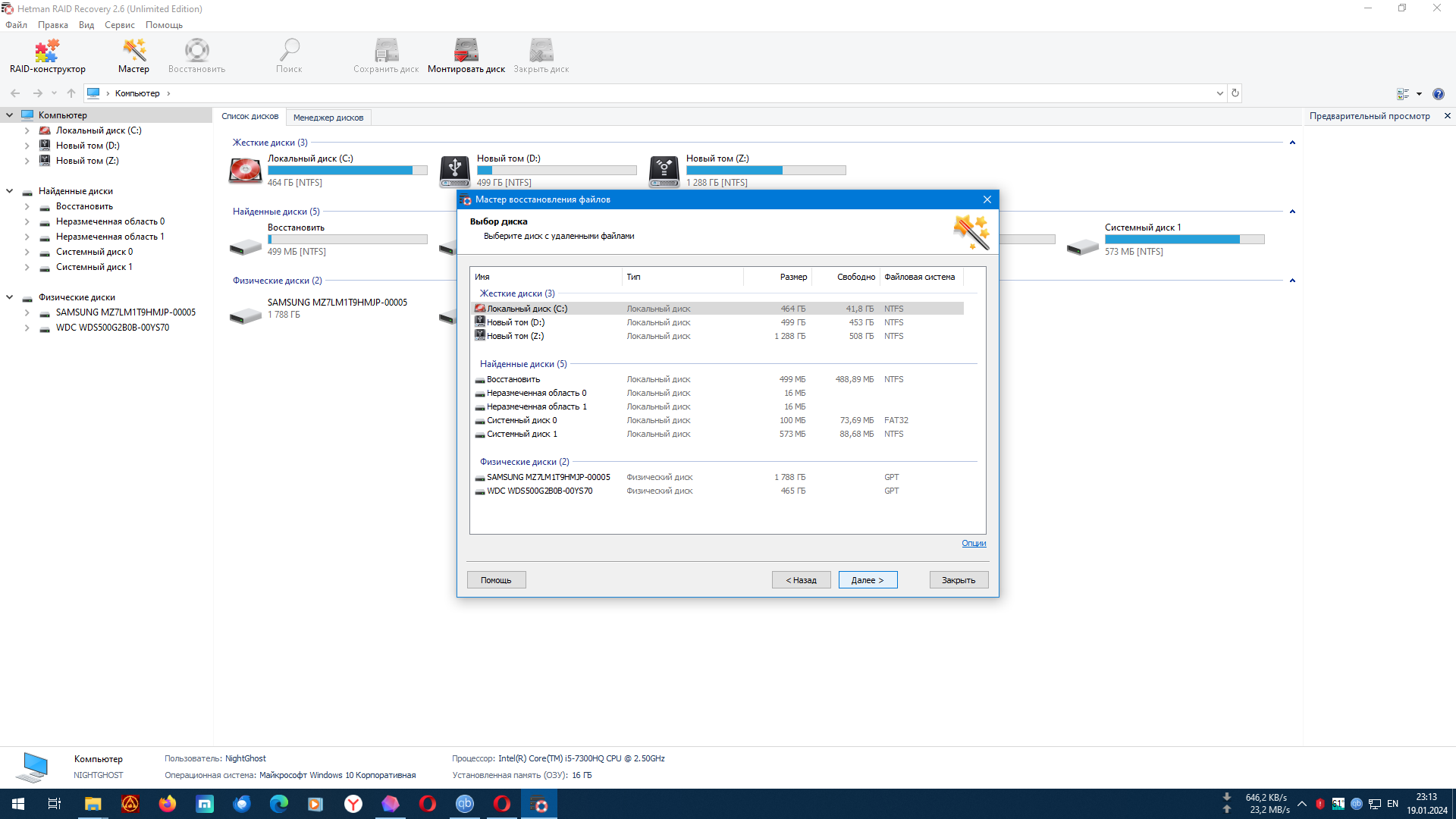
Task: Expand Локальный диск (C:) in the tree
Action: click(27, 130)
